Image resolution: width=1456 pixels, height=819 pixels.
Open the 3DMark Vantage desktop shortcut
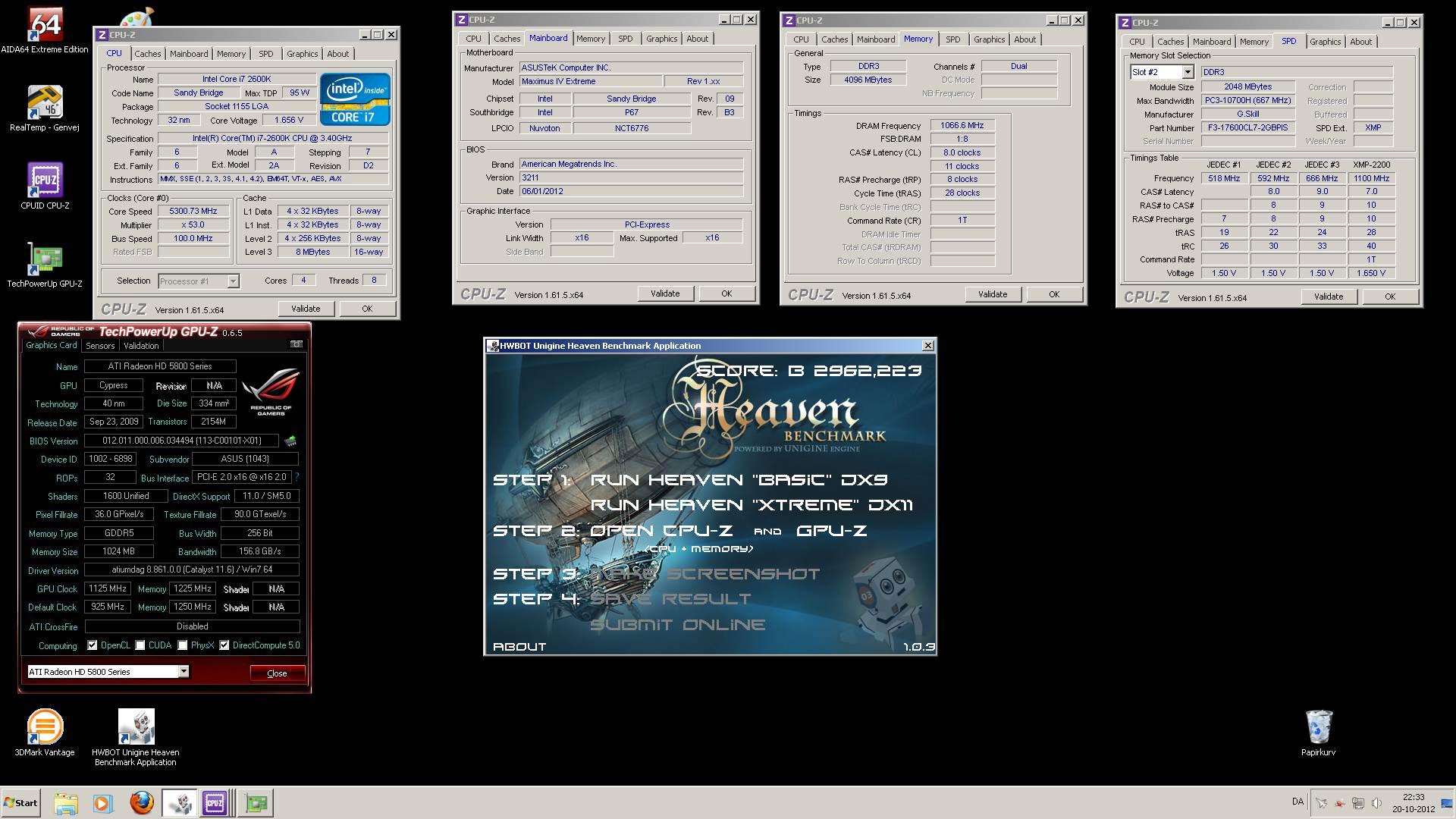(x=45, y=732)
